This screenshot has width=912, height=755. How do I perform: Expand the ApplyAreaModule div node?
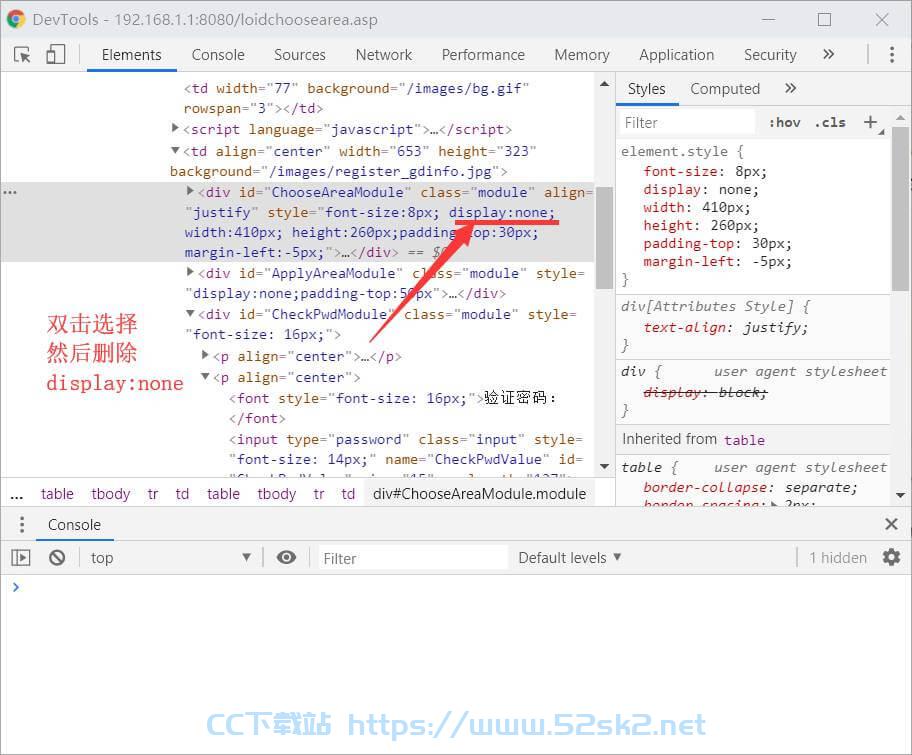[x=190, y=271]
